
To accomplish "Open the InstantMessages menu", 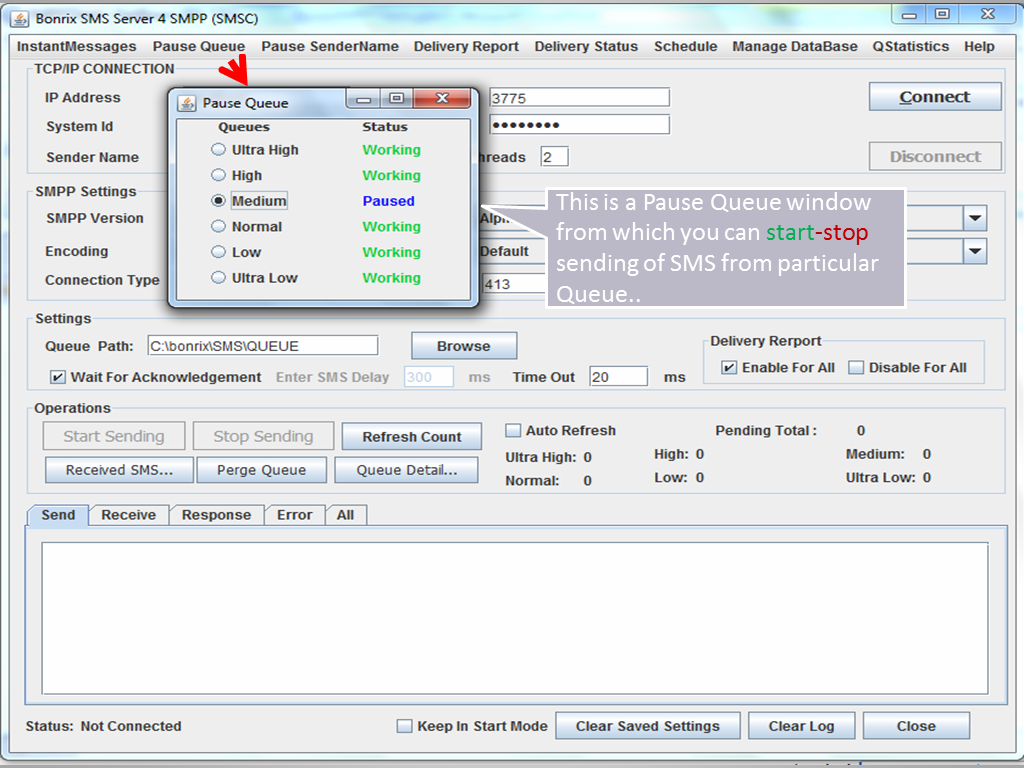I will coord(76,46).
